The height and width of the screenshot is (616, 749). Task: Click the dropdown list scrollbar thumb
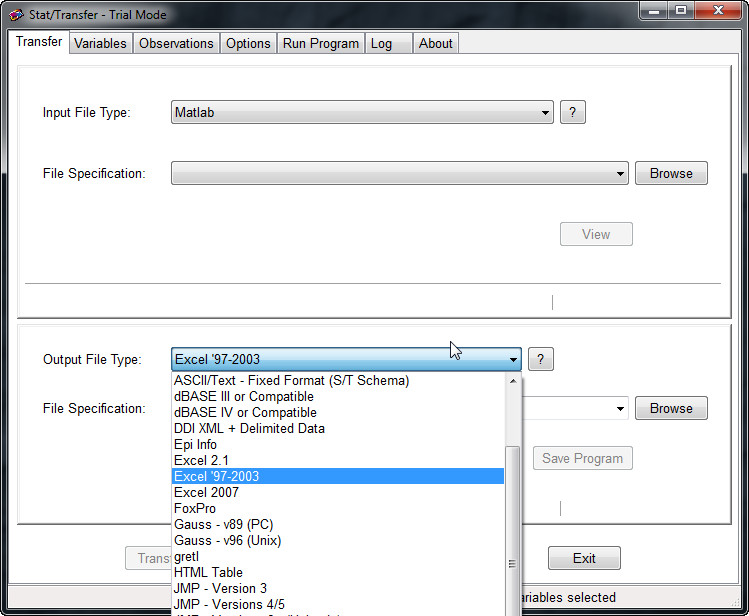click(513, 530)
